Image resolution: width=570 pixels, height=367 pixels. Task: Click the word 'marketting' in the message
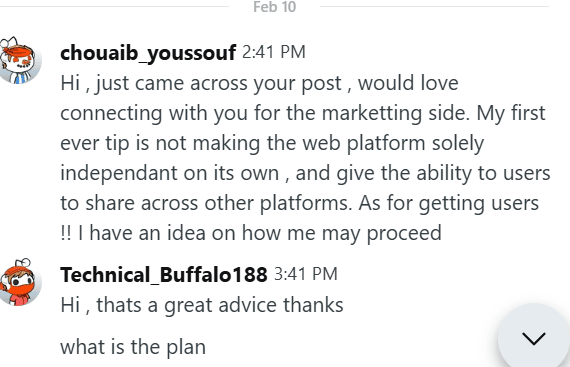(372, 113)
